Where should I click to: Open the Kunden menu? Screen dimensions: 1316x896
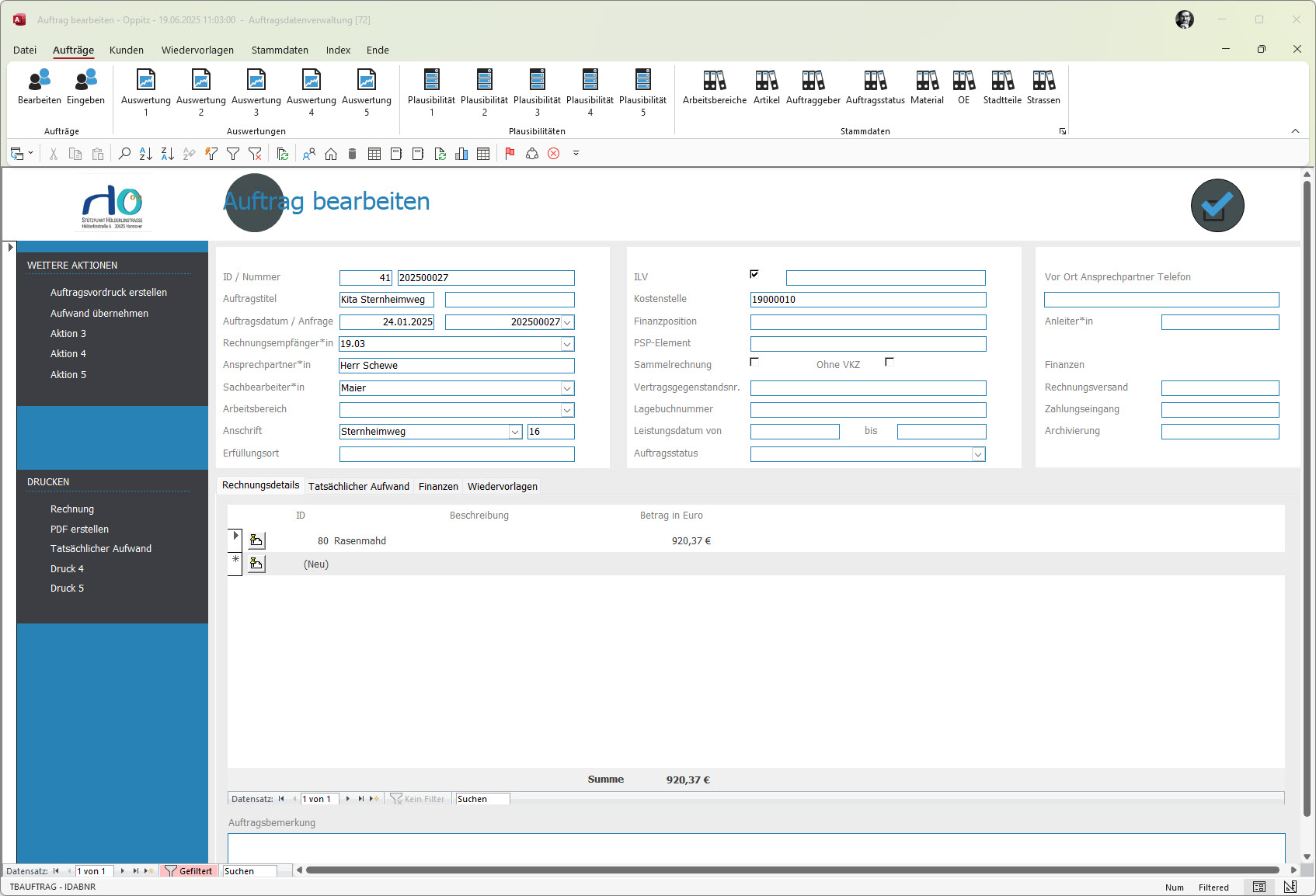click(127, 50)
